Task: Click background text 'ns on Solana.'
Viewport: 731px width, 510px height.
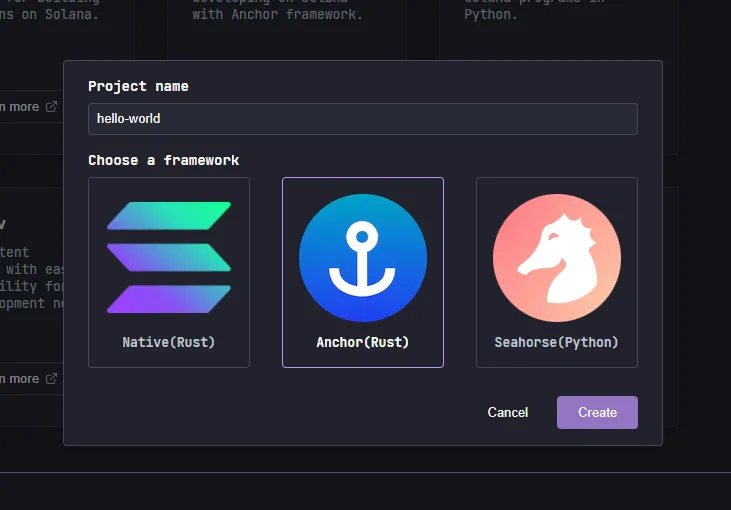Action: (49, 14)
